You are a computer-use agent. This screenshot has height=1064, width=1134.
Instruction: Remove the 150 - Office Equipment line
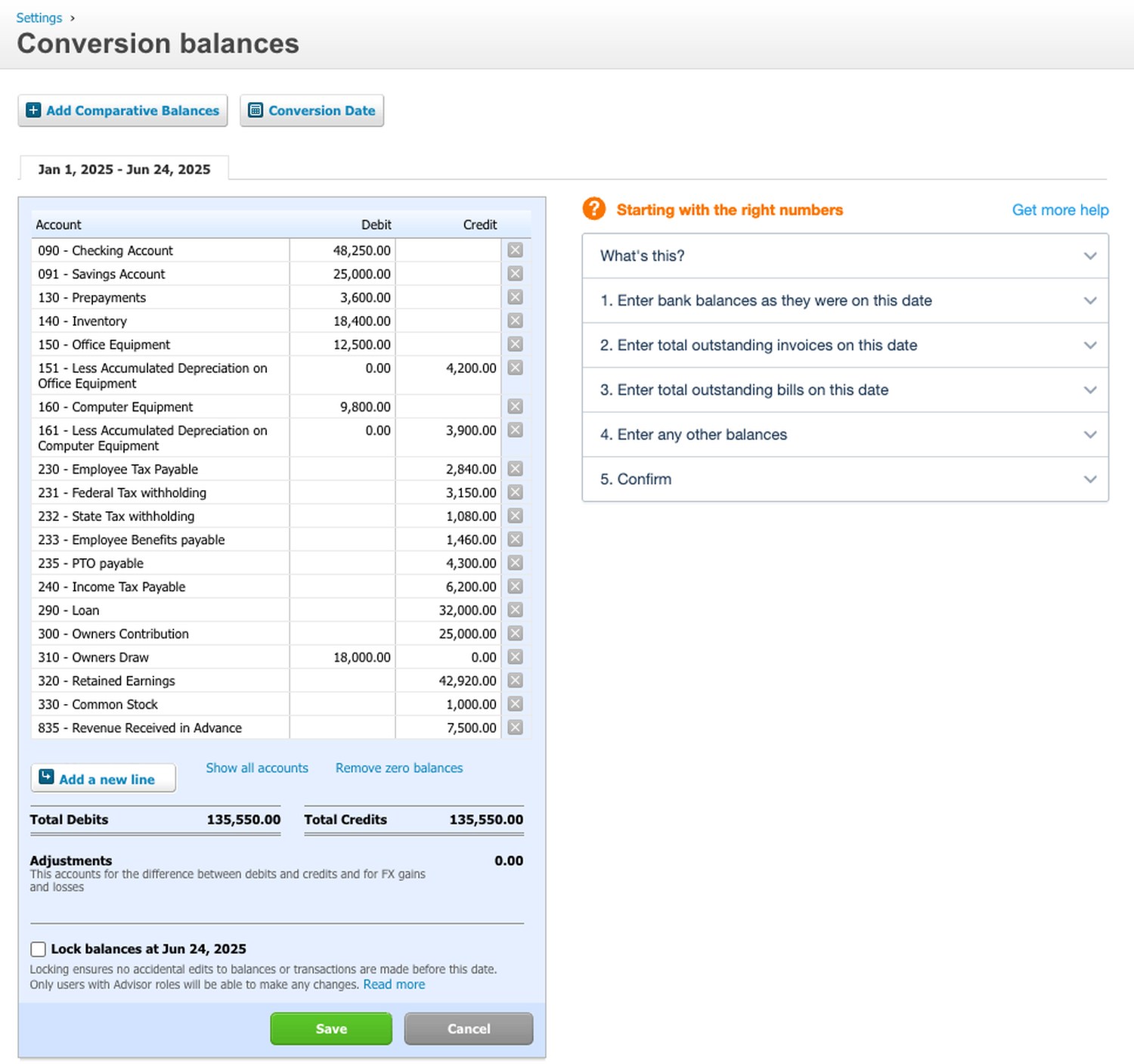point(516,344)
